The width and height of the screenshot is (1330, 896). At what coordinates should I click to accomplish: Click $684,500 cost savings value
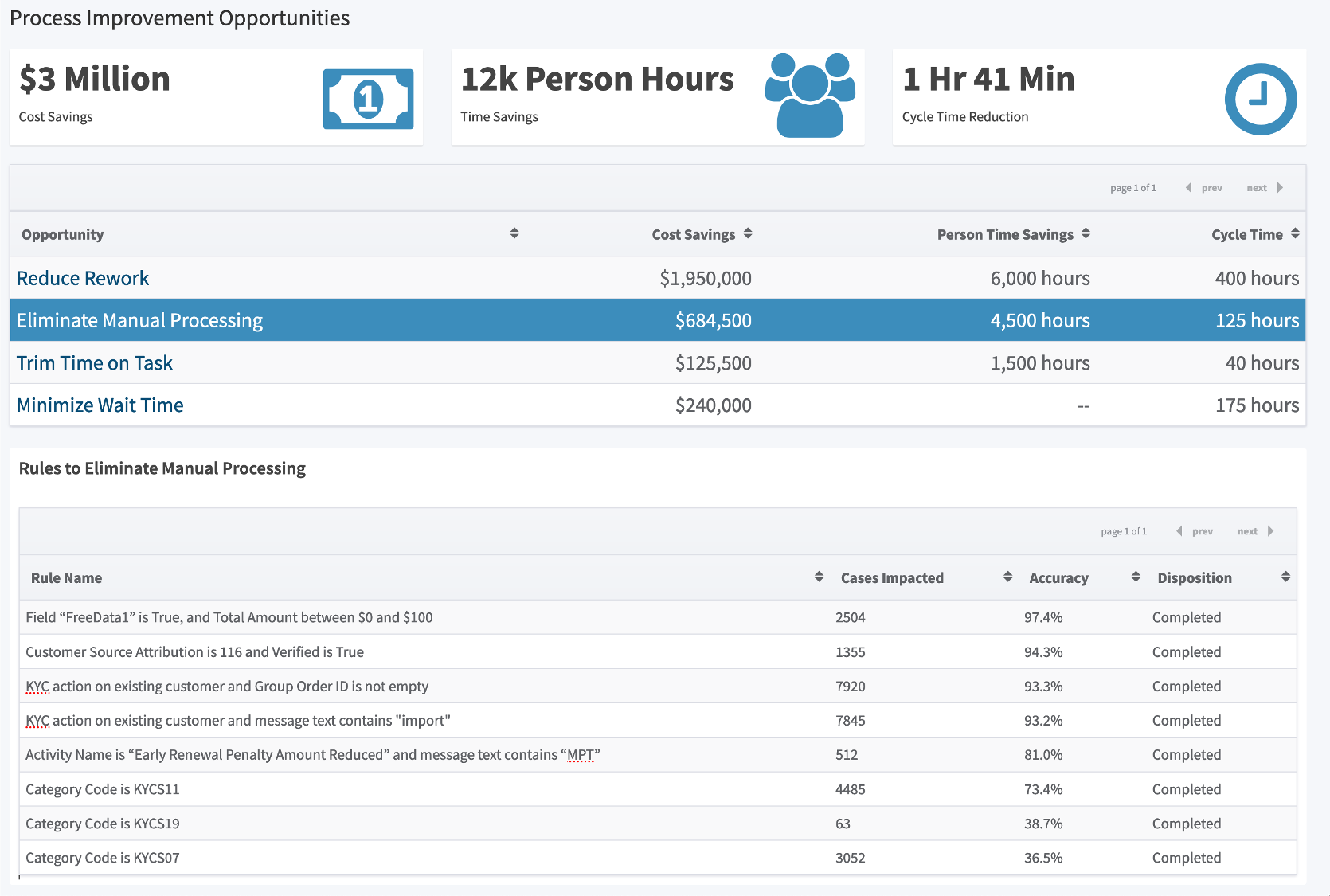(714, 320)
